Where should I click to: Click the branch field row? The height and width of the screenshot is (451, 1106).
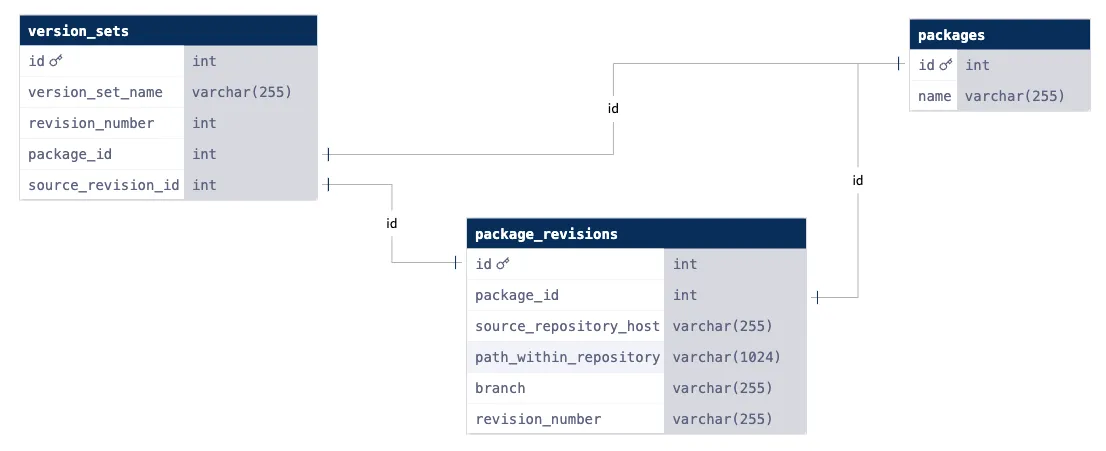[x=500, y=388]
